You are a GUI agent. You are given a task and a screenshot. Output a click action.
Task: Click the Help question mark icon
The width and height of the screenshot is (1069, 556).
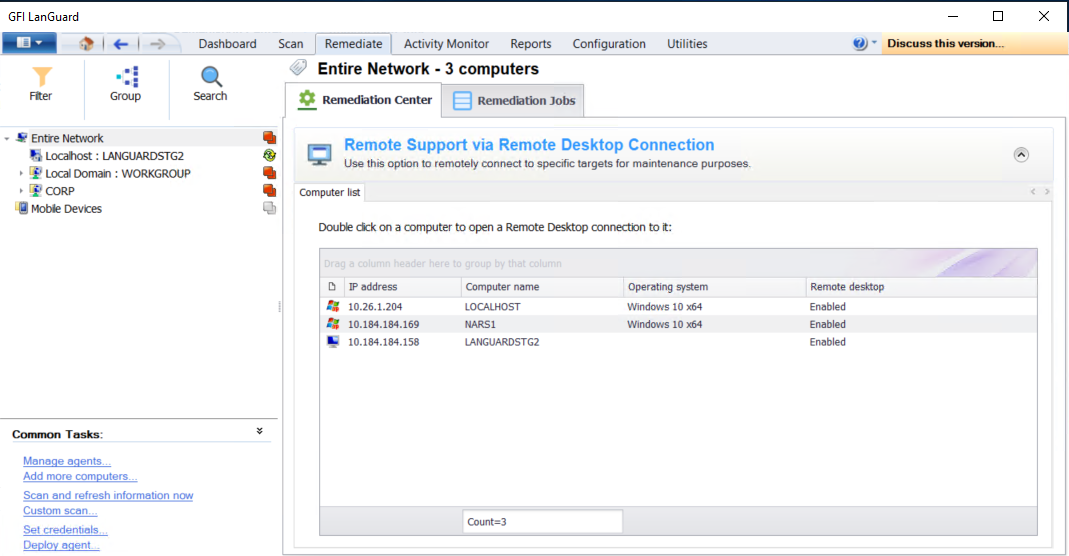point(859,43)
